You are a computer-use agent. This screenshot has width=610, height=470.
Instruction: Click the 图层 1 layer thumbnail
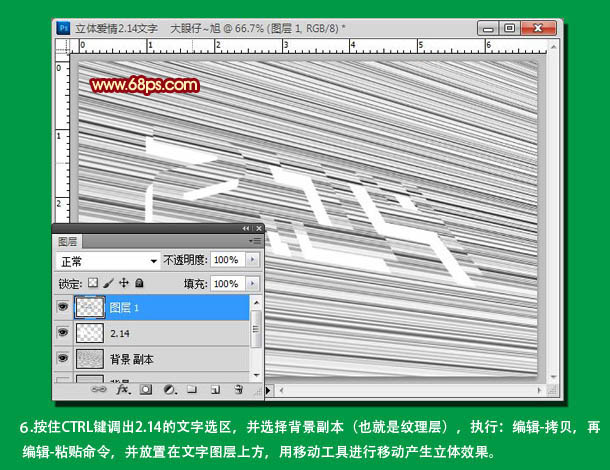point(89,307)
